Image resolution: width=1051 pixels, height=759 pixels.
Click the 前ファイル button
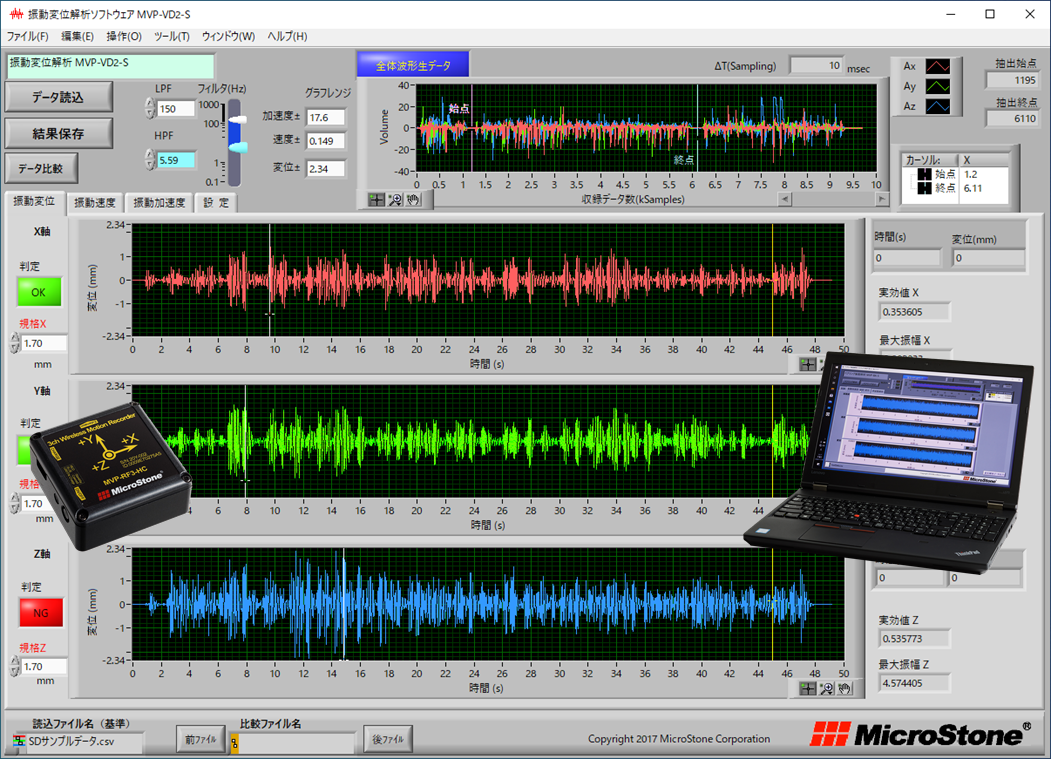coord(200,740)
